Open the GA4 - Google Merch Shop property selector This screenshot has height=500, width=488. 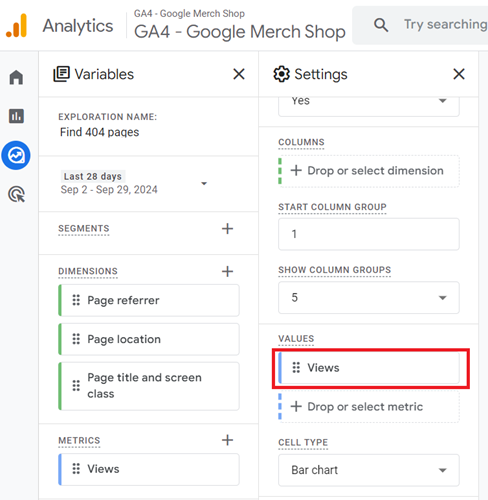click(x=239, y=25)
